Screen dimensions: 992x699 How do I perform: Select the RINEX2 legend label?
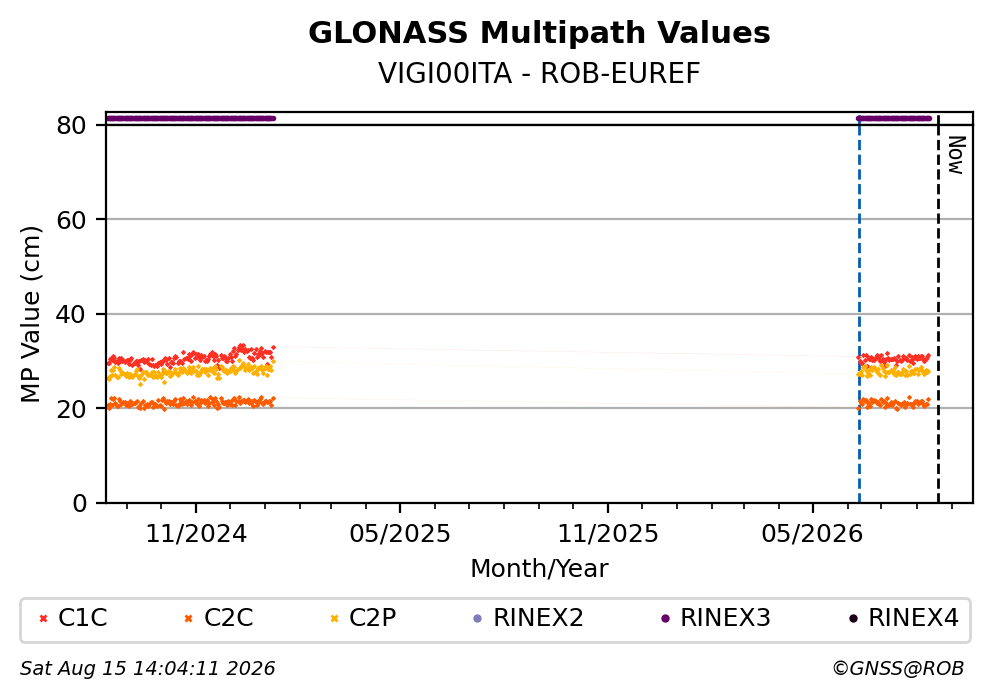click(x=538, y=618)
